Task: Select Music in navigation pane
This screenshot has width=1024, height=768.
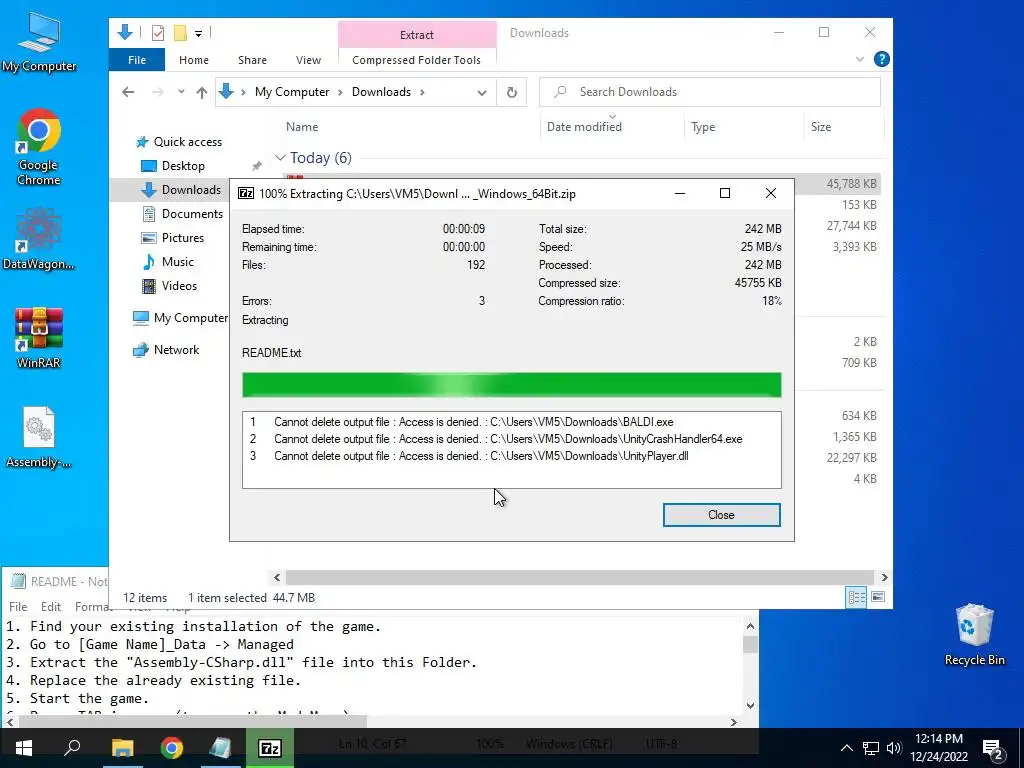Action: [168, 262]
